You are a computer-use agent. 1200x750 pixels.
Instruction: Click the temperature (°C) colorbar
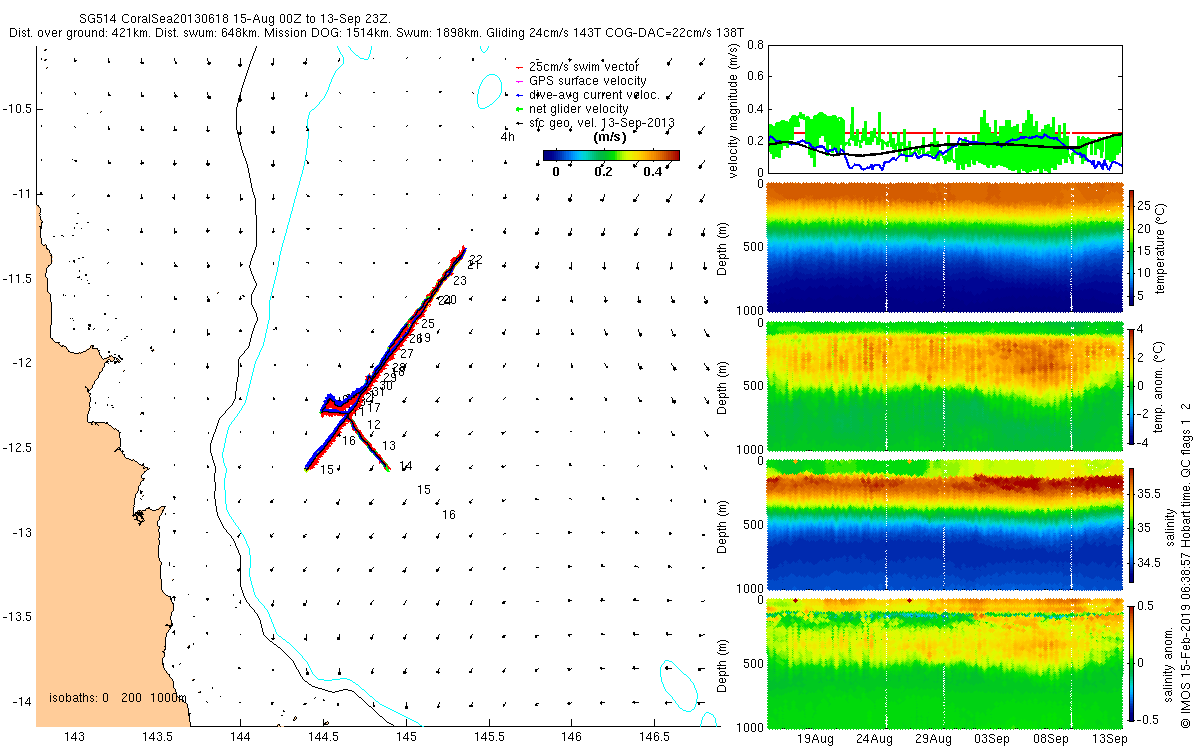click(x=1133, y=246)
